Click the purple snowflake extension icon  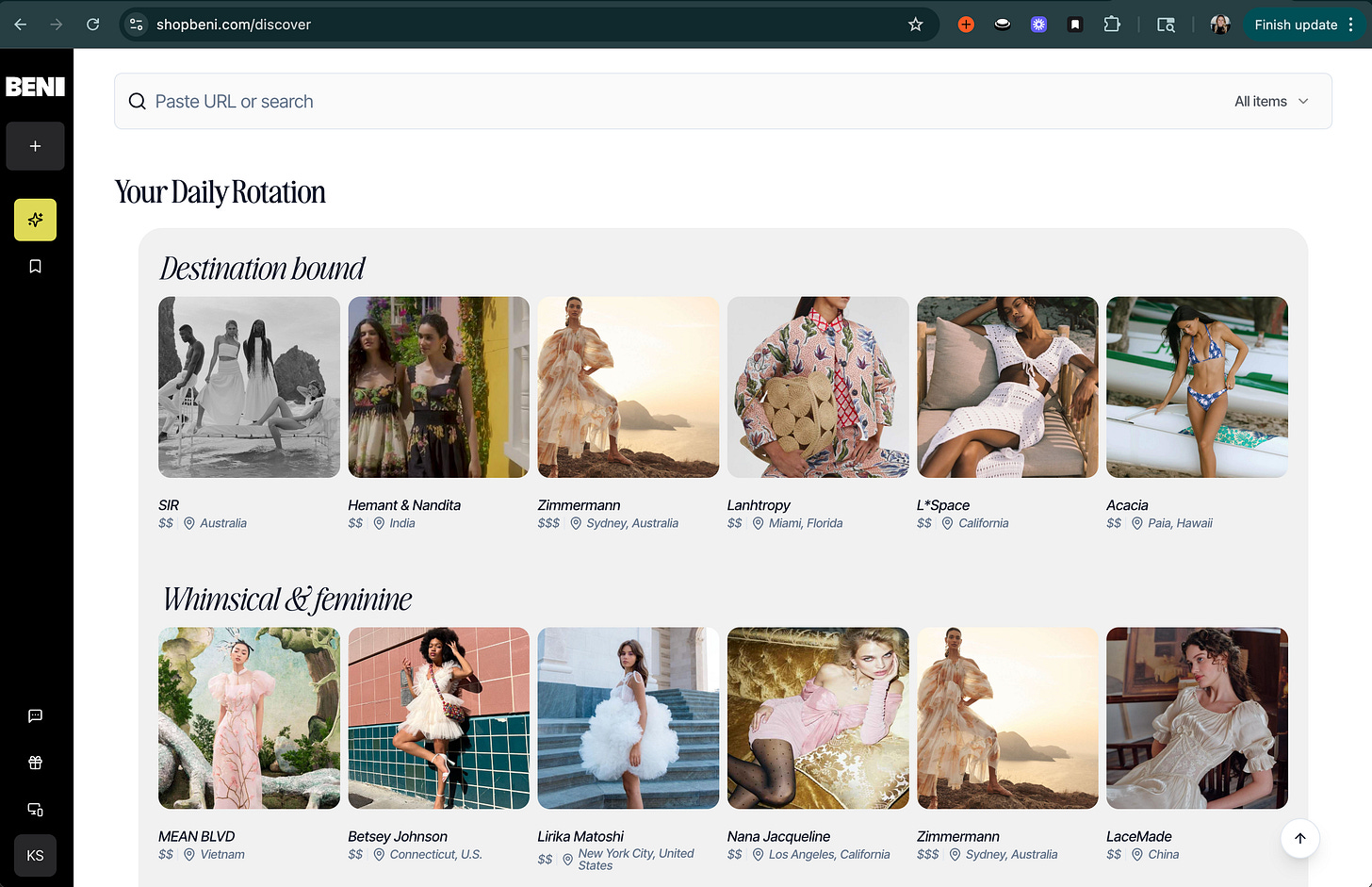1038,25
